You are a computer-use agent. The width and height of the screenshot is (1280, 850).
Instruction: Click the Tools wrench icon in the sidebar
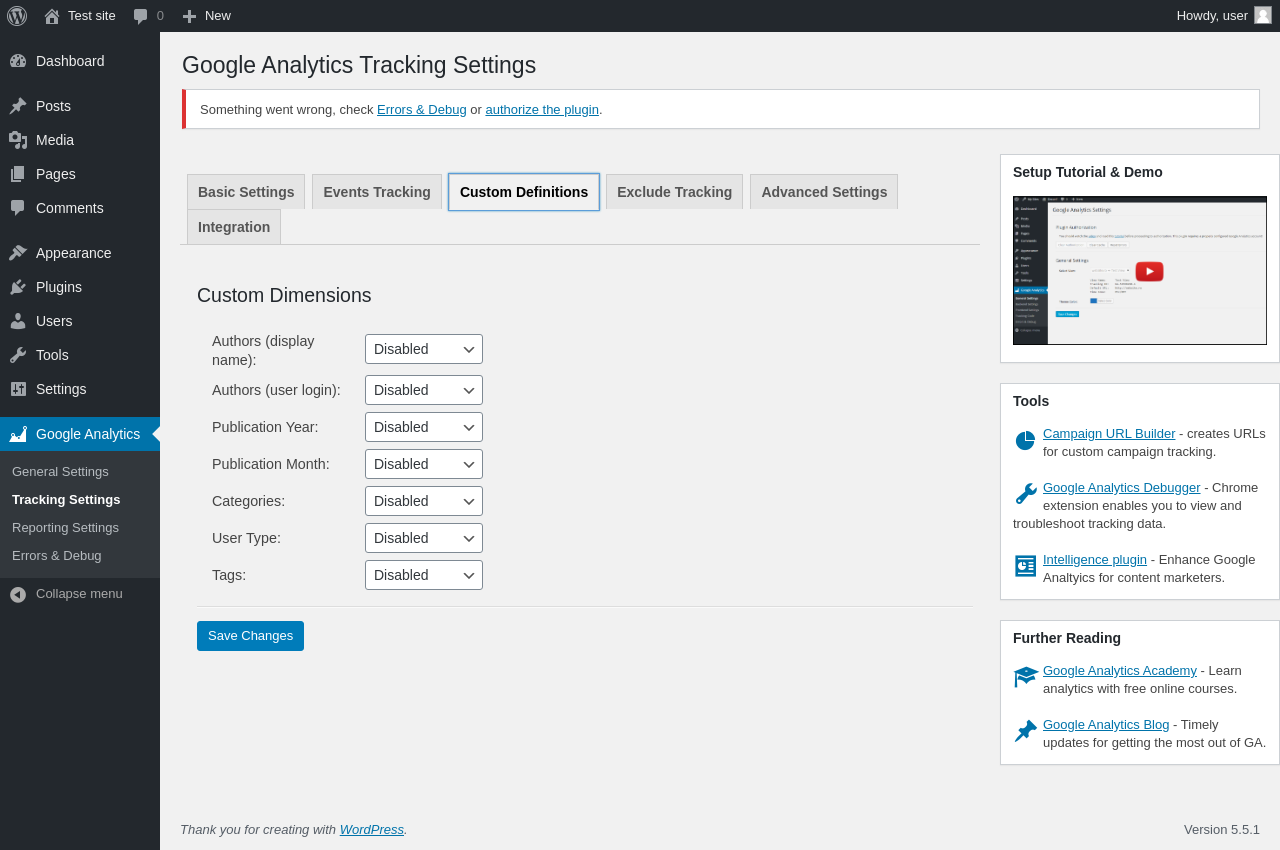pos(18,355)
